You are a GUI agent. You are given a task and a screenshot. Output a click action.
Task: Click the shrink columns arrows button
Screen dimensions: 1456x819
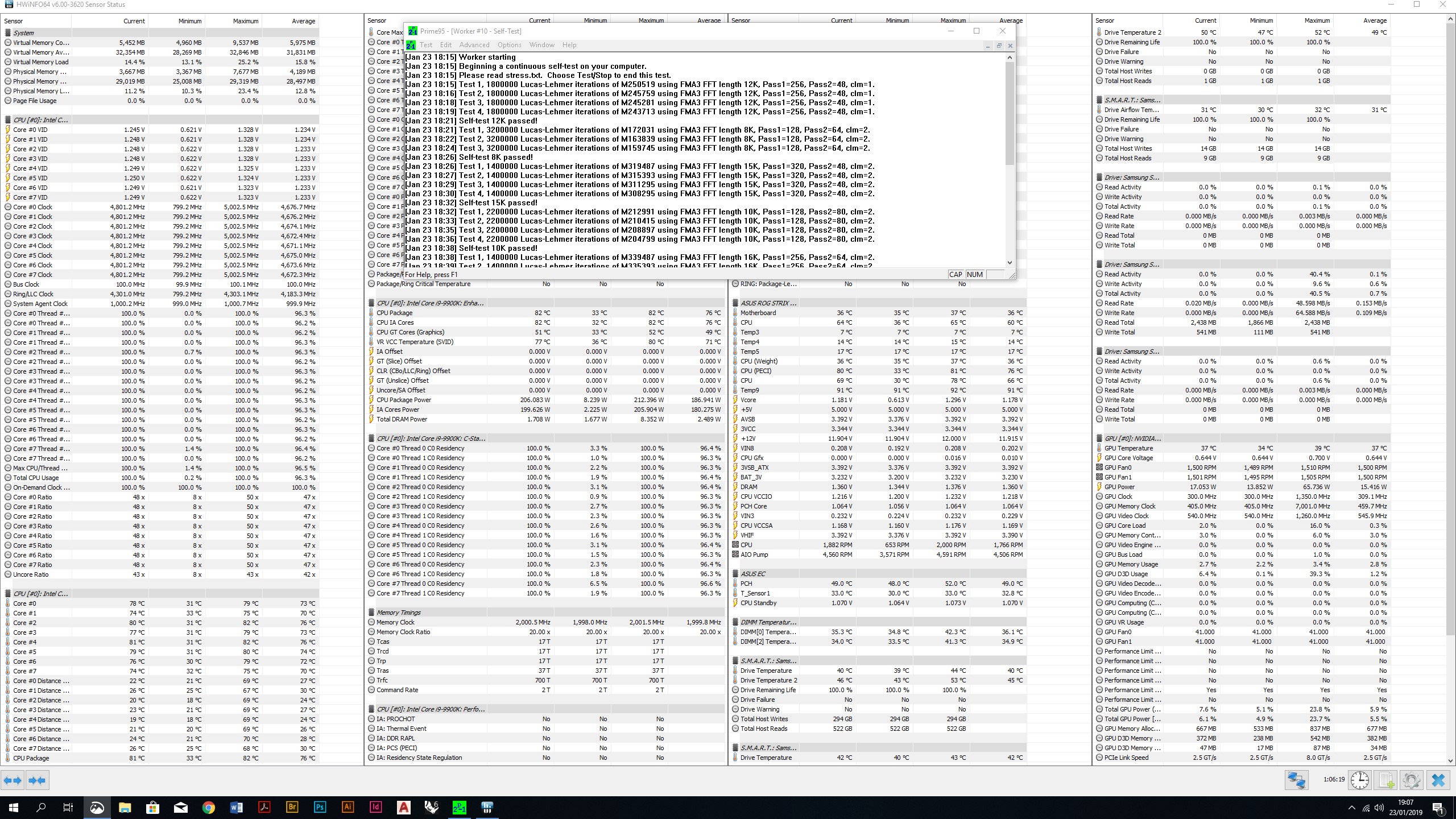point(37,780)
